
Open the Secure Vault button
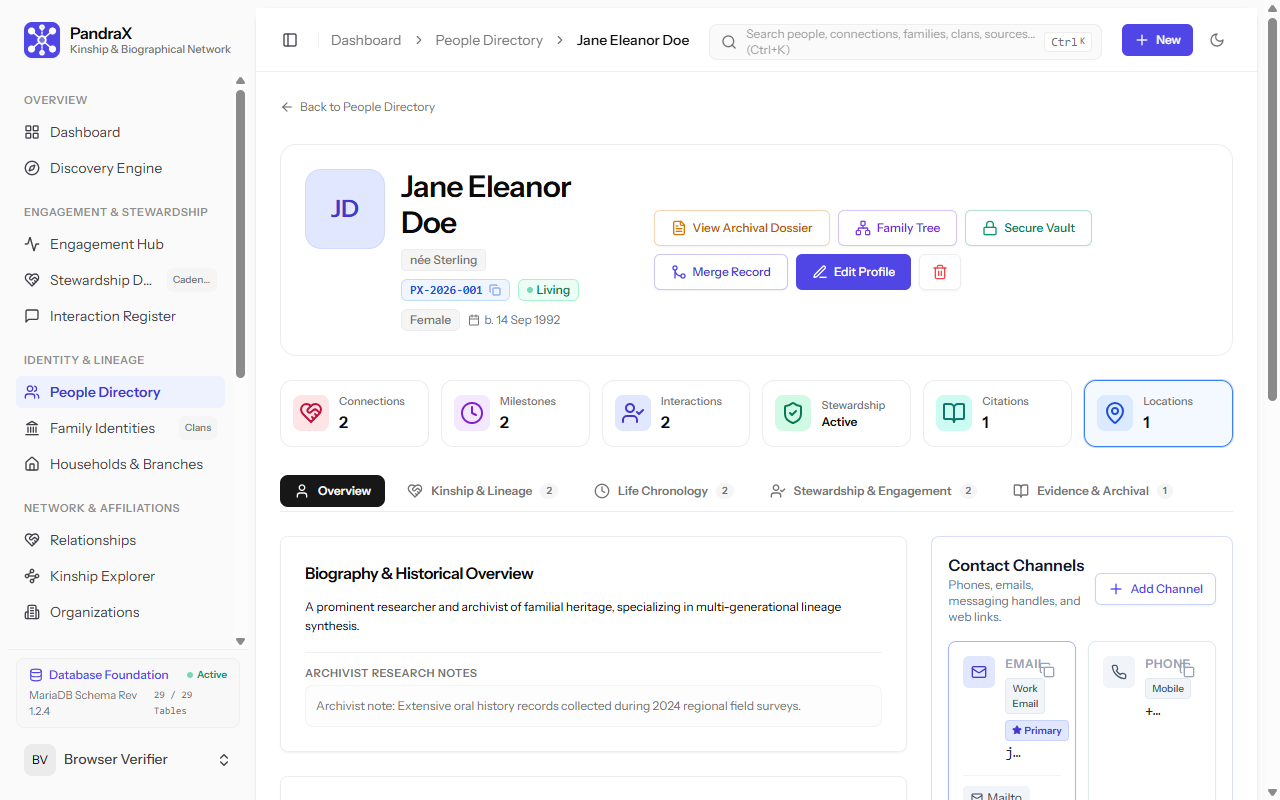click(x=1028, y=228)
